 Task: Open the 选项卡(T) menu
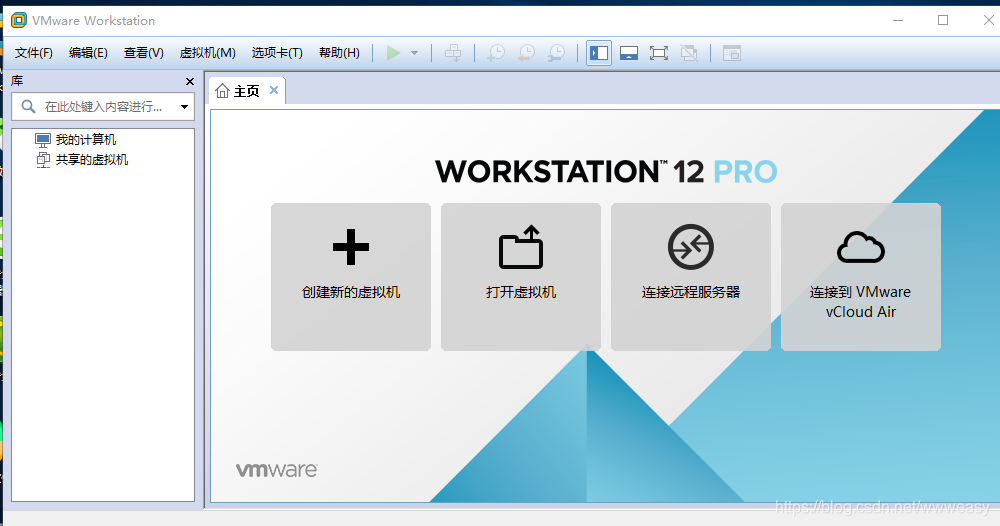(277, 53)
